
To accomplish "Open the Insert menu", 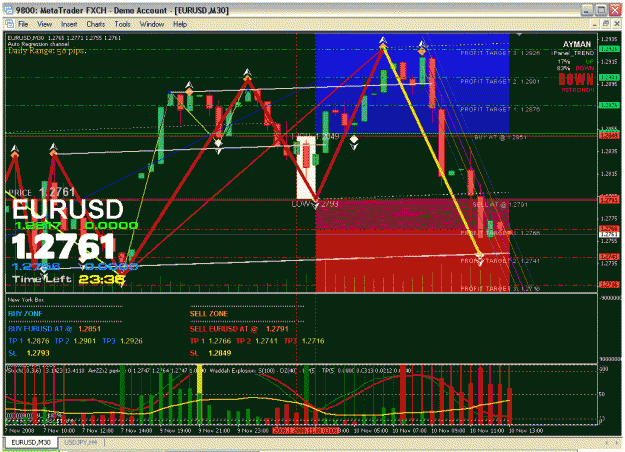I will click(69, 24).
